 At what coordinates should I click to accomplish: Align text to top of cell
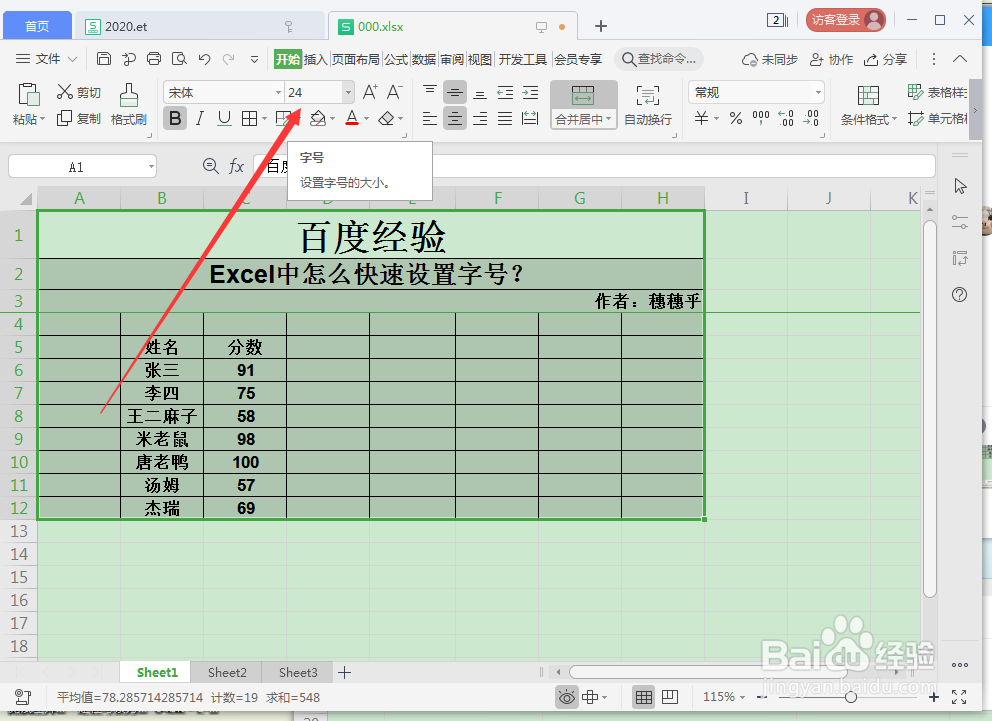(430, 92)
